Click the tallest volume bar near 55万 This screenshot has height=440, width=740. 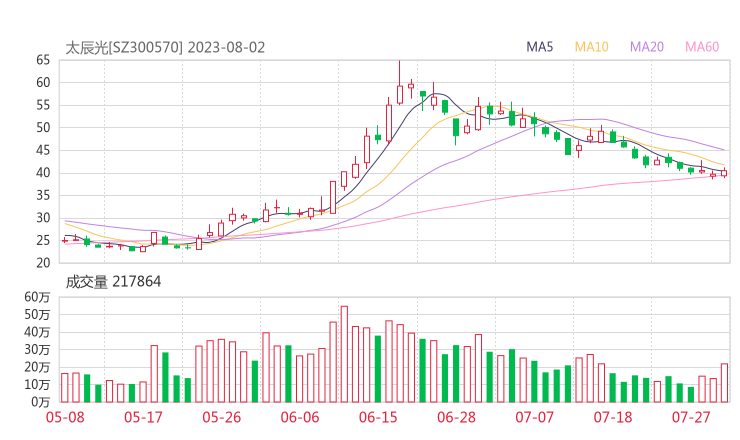click(x=344, y=354)
